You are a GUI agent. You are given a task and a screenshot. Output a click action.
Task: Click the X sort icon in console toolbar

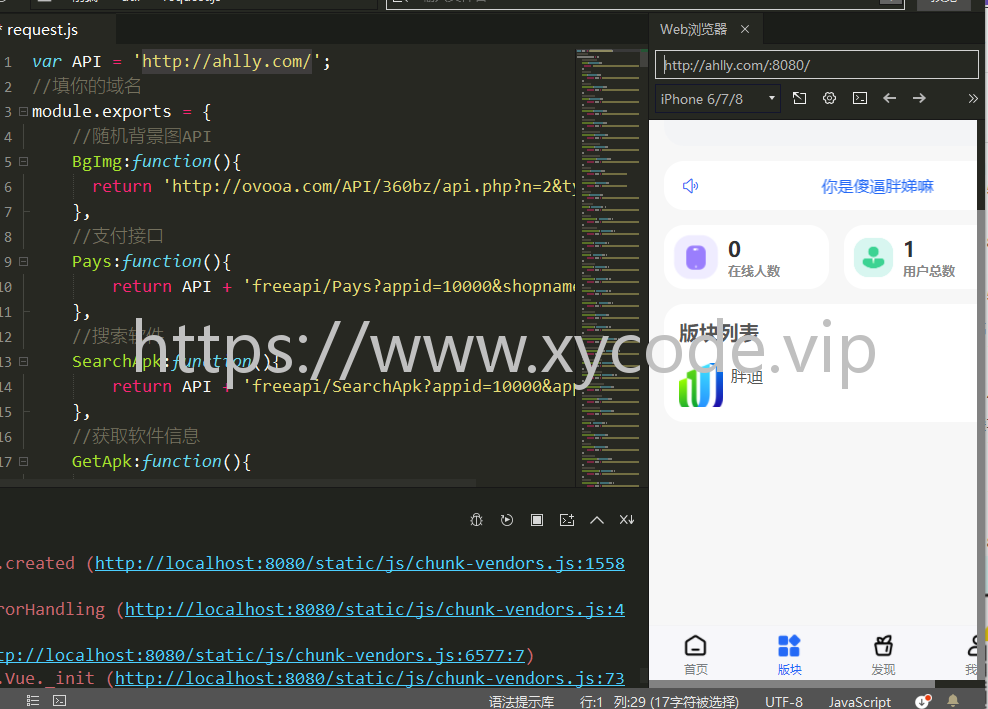tap(626, 520)
